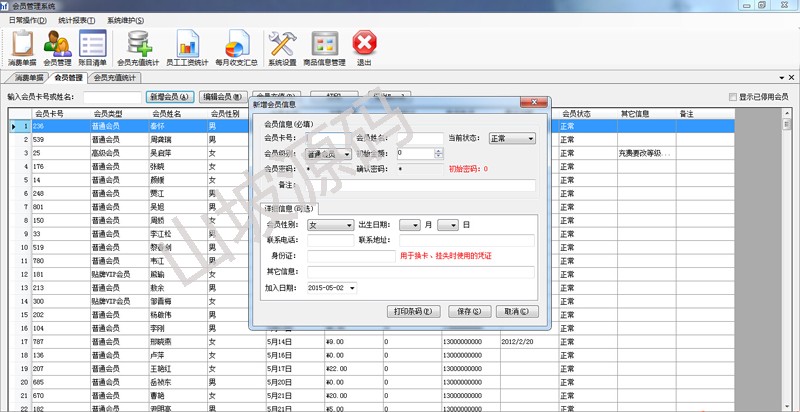Select the 详细信息(可选) tab in dialog
The width and height of the screenshot is (800, 412).
pos(289,209)
